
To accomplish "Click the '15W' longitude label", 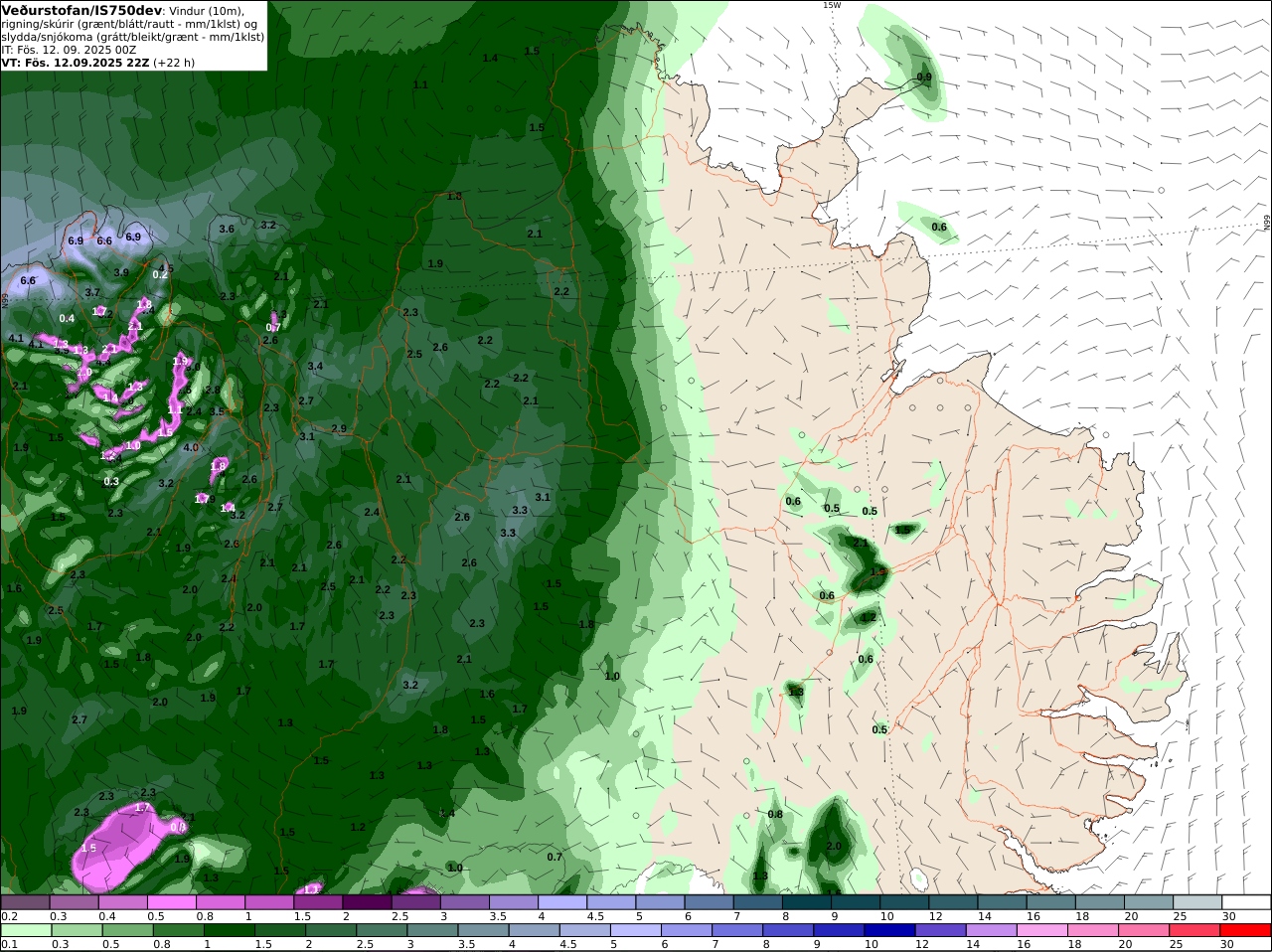I will click(832, 5).
